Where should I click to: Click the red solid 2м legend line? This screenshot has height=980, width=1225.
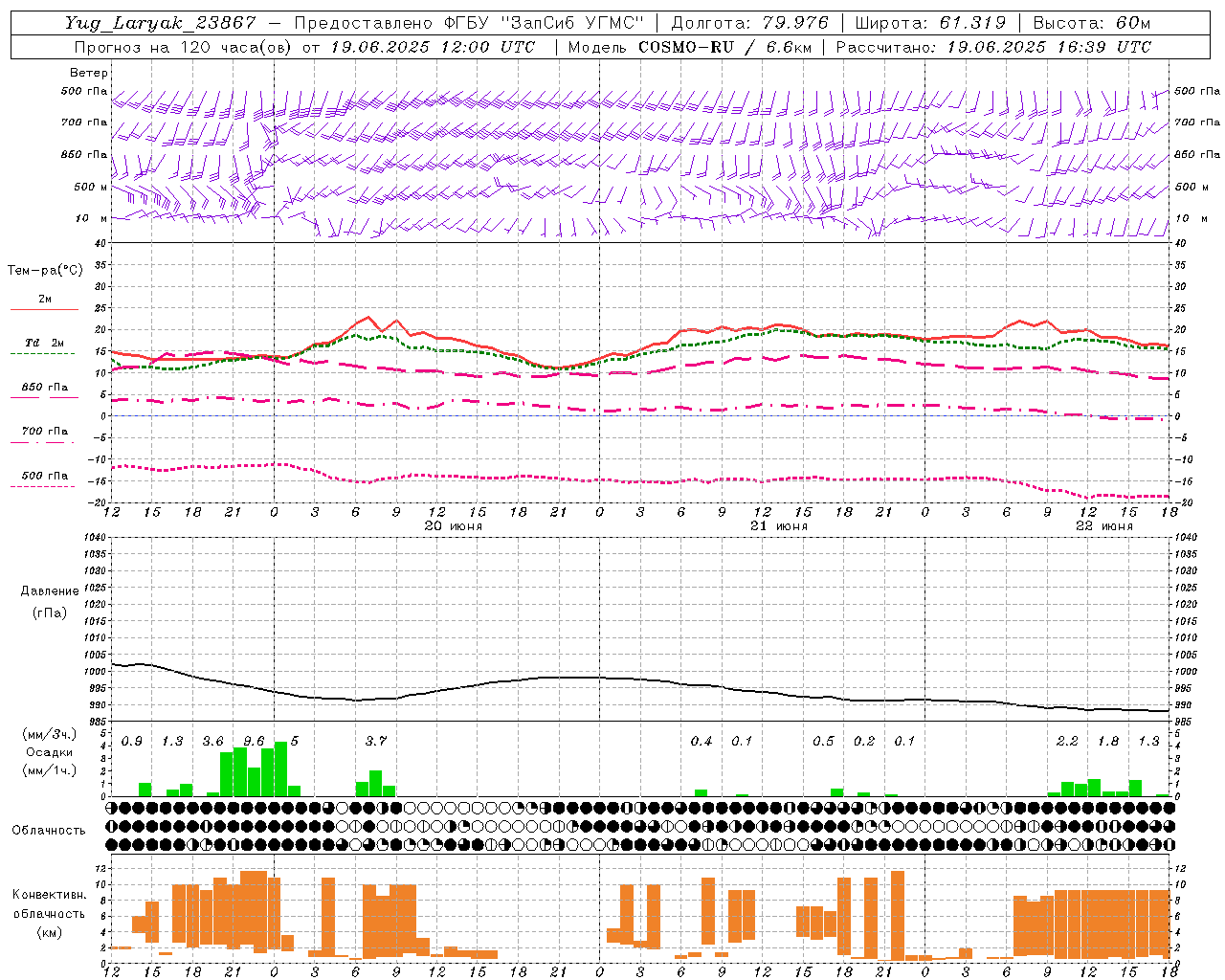pyautogui.click(x=44, y=309)
